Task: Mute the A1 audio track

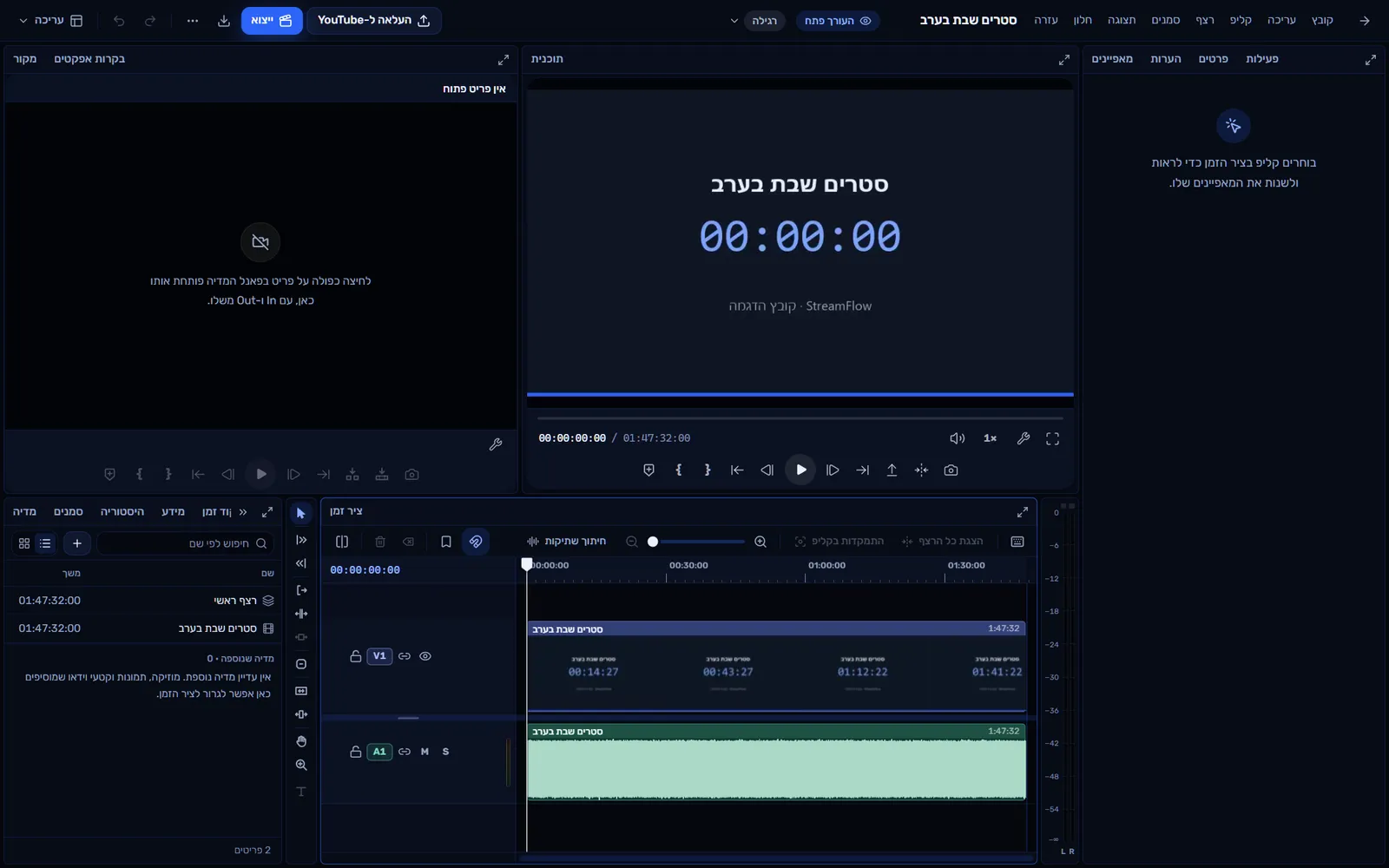Action: [425, 752]
